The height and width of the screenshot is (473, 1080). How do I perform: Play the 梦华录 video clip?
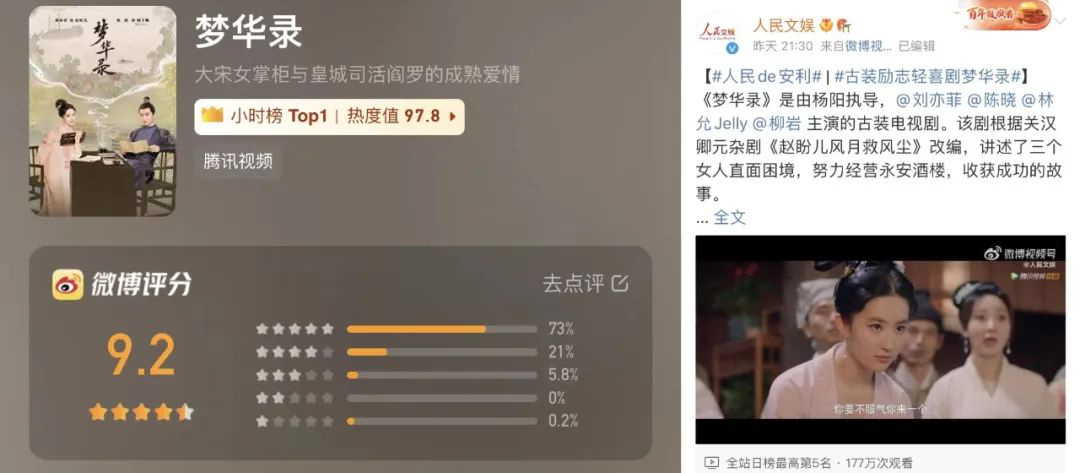point(880,339)
